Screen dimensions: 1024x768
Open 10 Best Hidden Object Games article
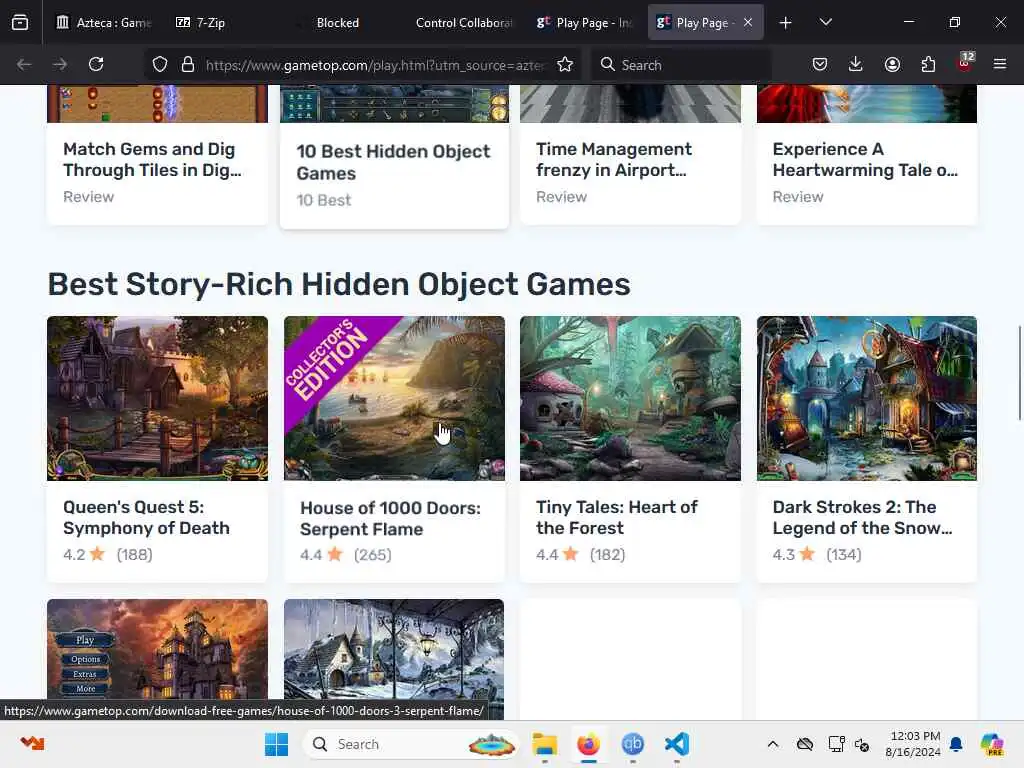(x=393, y=162)
